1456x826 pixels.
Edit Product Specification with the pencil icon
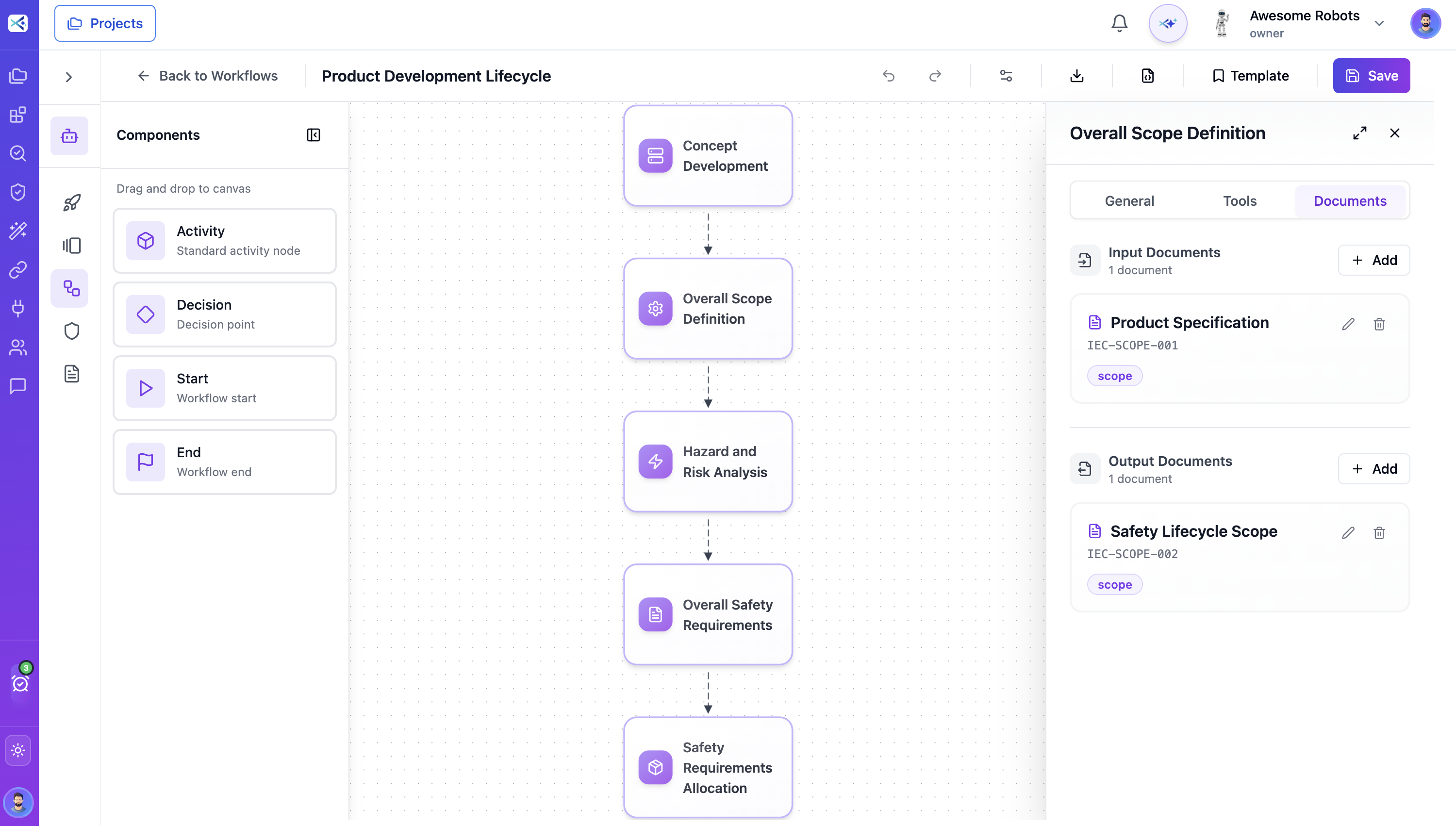pyautogui.click(x=1348, y=324)
